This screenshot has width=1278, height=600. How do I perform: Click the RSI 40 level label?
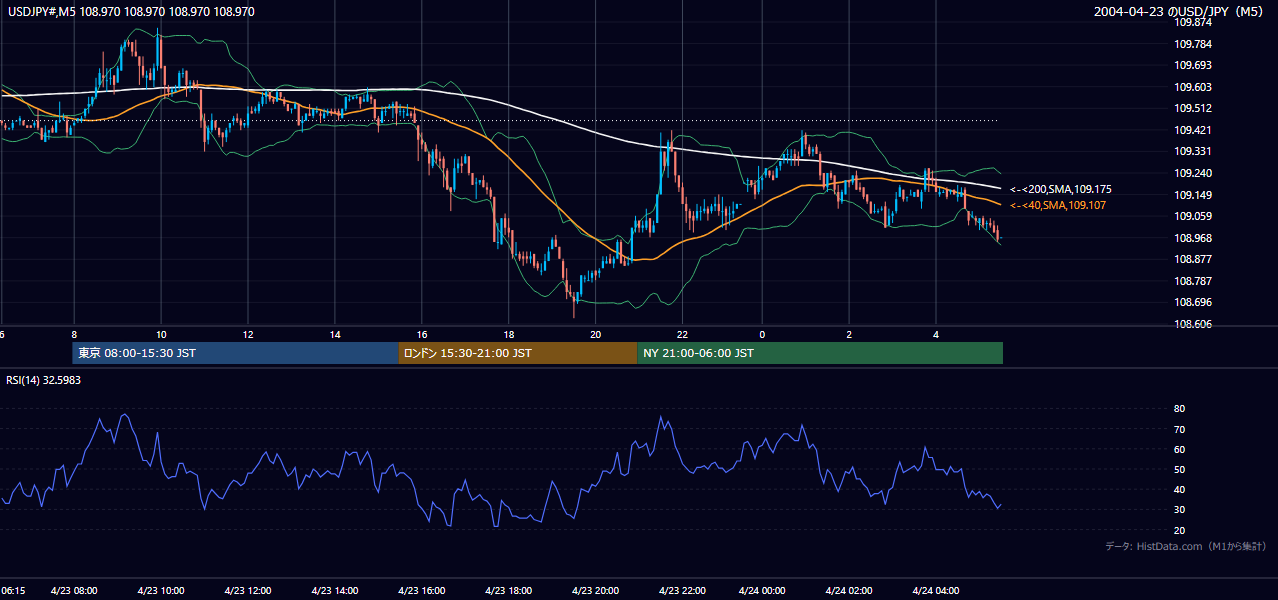coord(1179,489)
